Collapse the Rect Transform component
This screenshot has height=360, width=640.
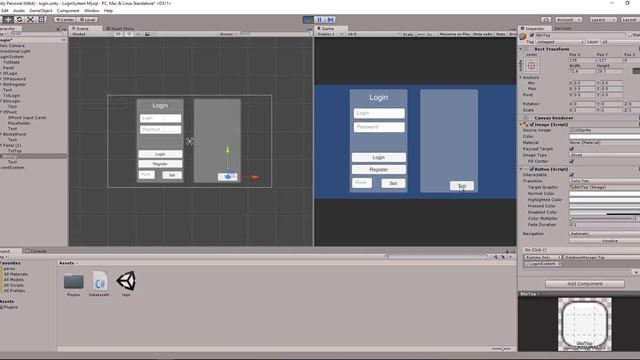pos(521,49)
